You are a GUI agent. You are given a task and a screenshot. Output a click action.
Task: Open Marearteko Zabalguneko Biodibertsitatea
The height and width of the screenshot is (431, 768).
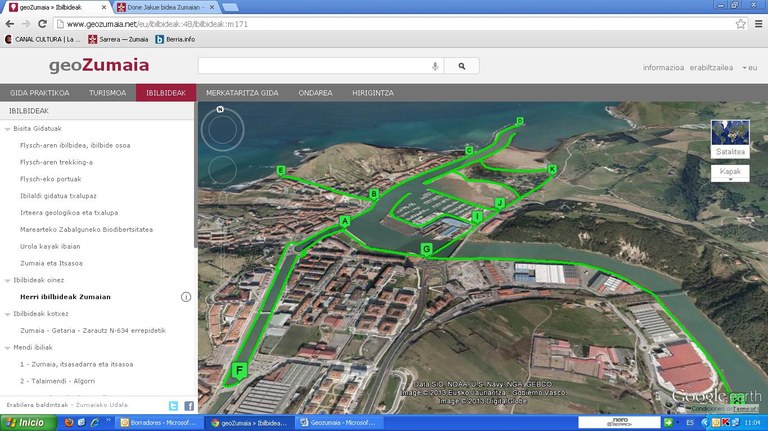point(86,230)
